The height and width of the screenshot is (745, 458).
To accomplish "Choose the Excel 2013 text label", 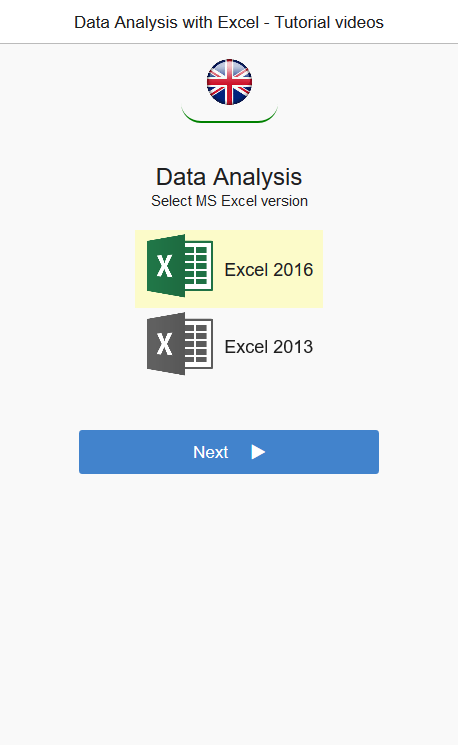I will pyautogui.click(x=268, y=347).
